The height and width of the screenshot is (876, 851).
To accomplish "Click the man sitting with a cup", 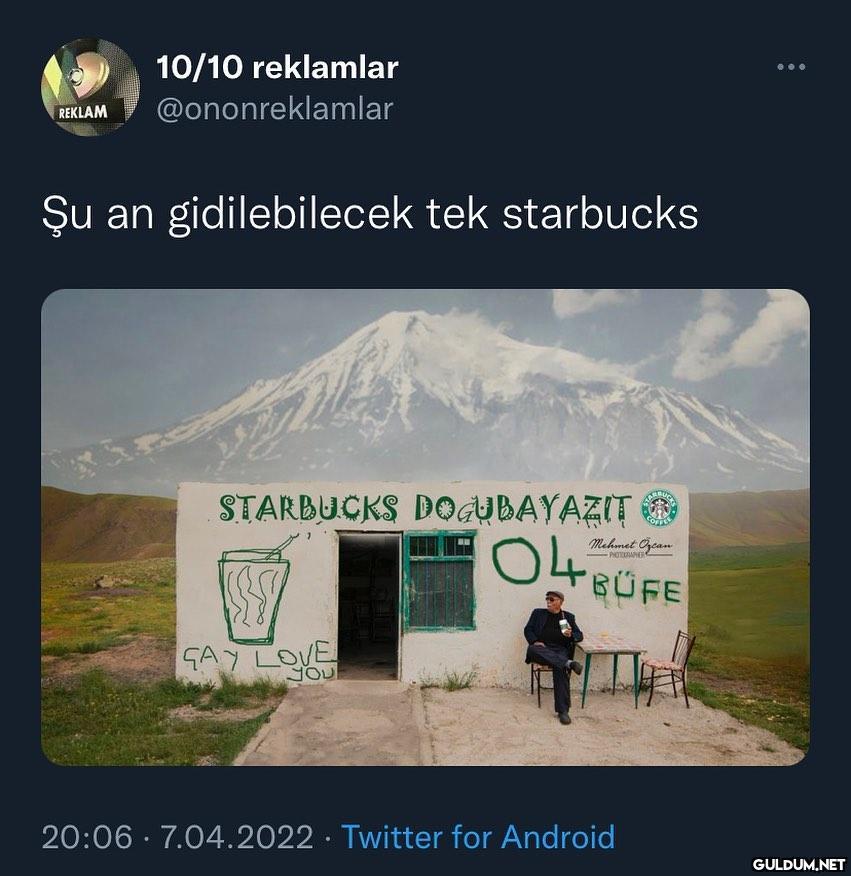I will pos(552,656).
